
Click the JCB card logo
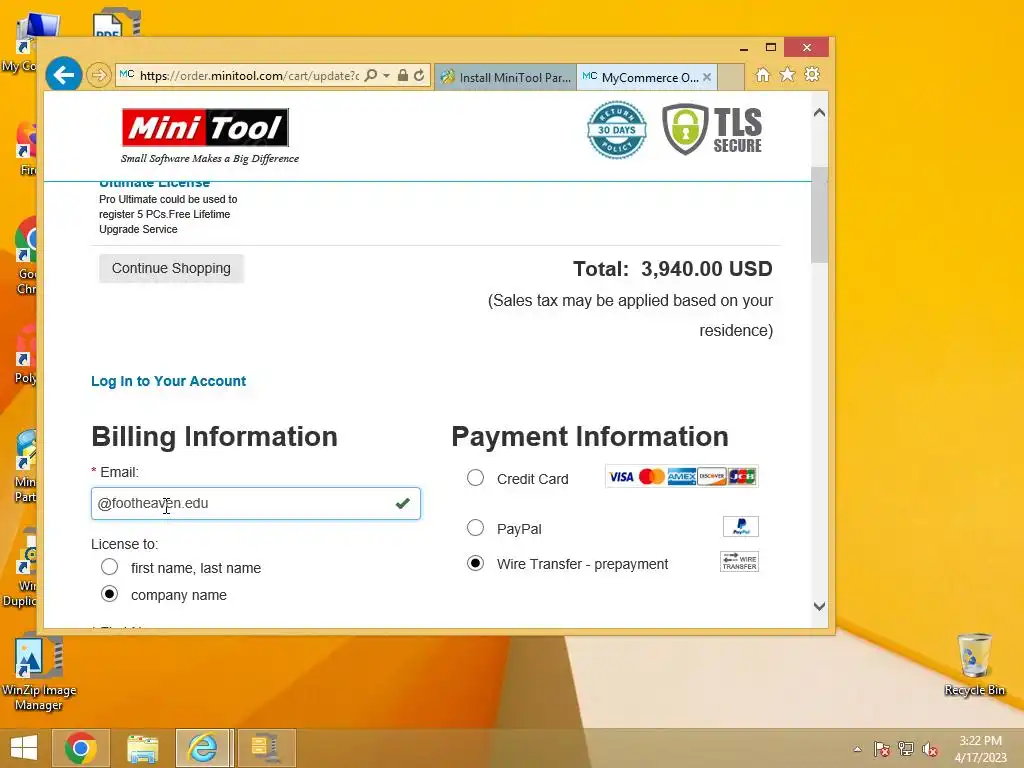pyautogui.click(x=742, y=477)
